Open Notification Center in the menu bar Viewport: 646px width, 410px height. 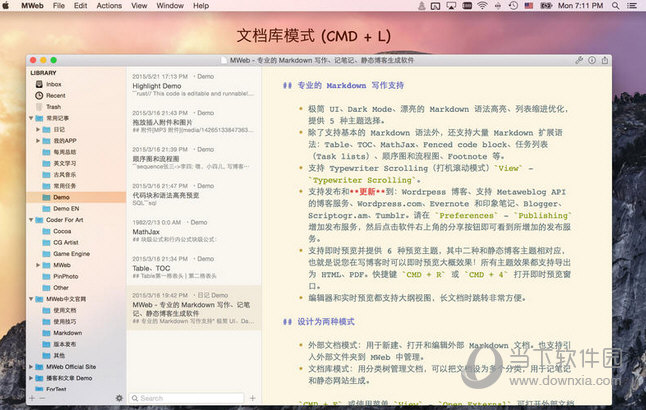click(632, 6)
